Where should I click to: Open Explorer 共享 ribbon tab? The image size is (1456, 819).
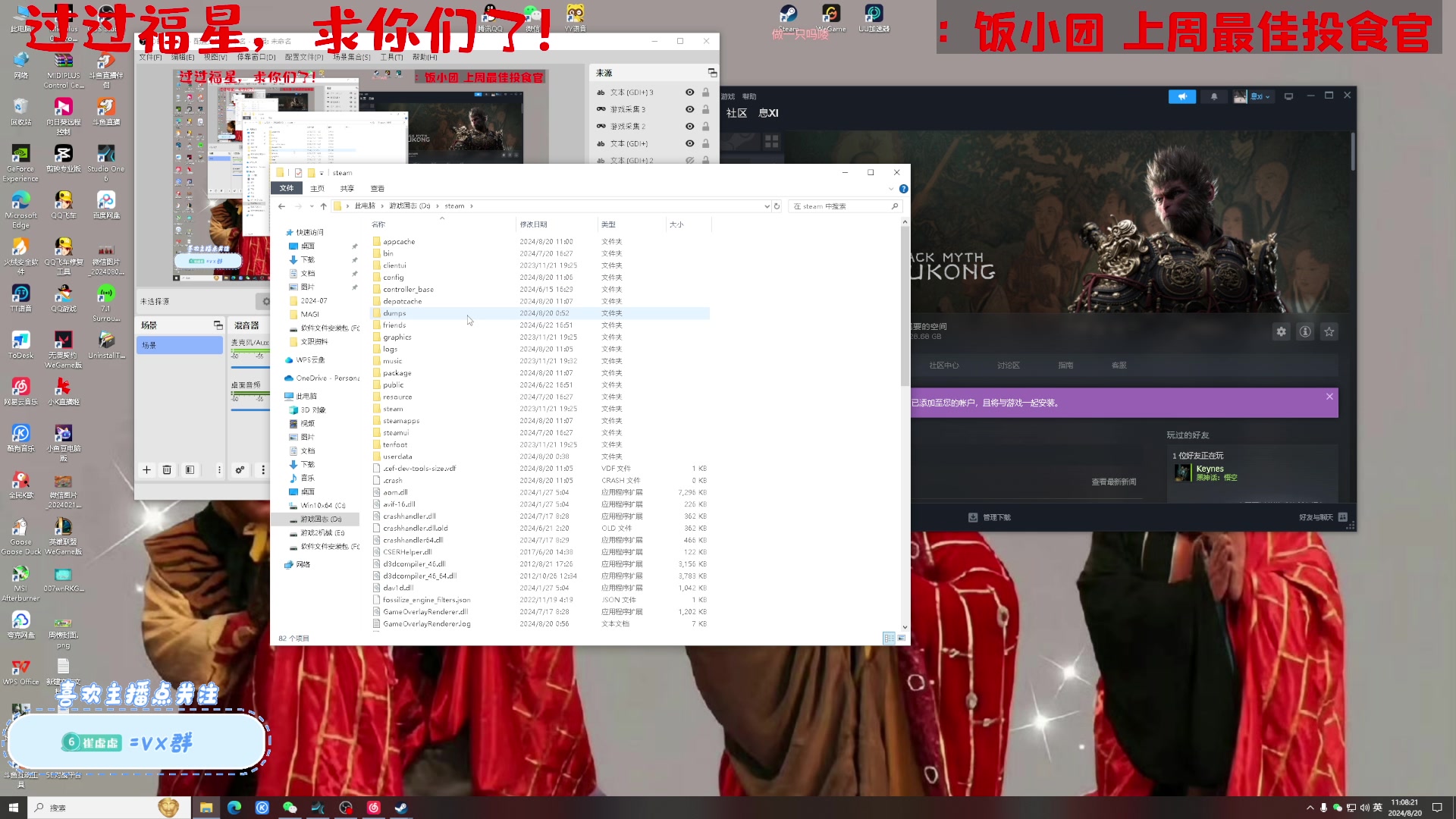tap(347, 189)
